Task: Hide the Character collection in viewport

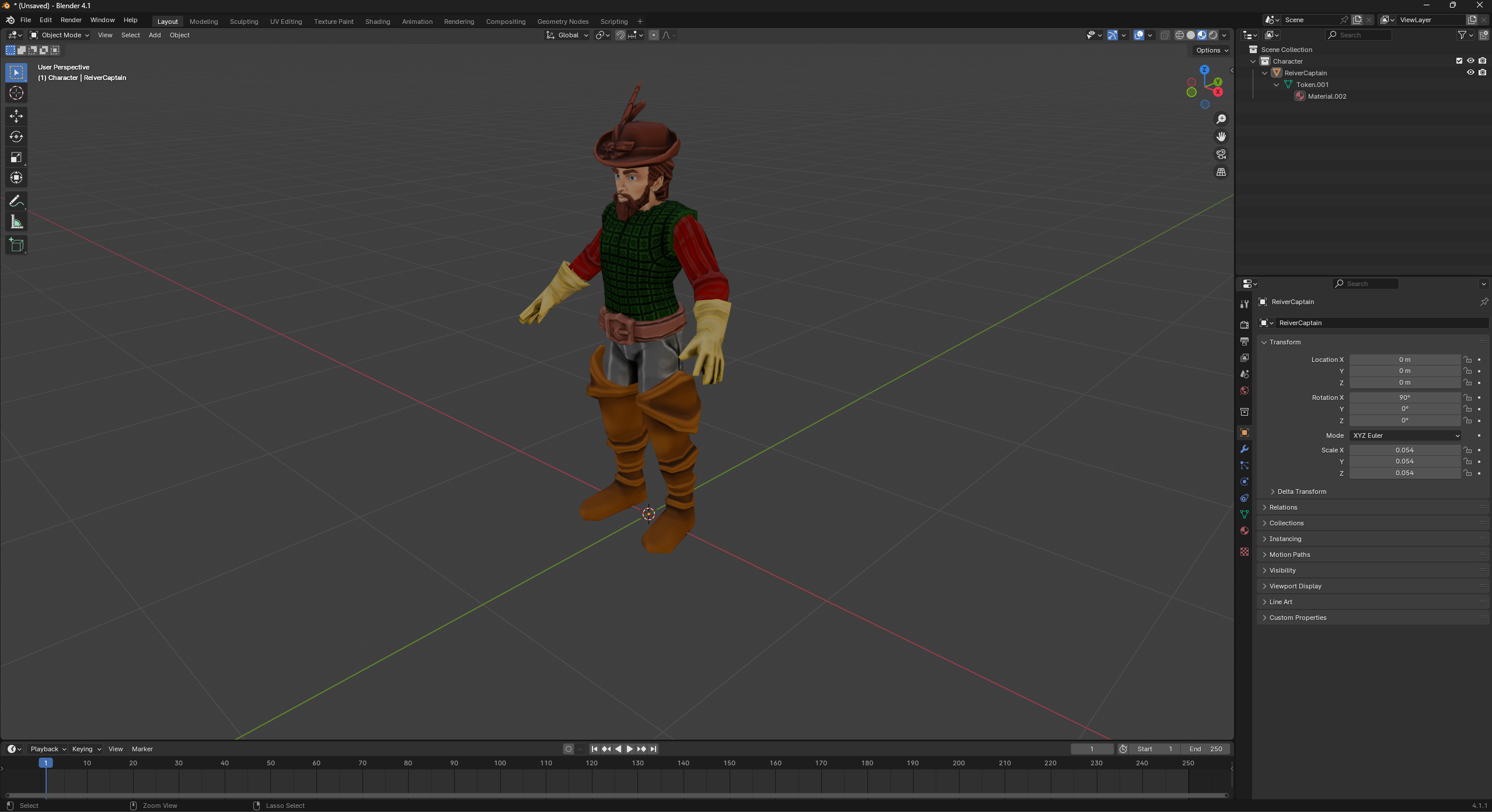Action: click(1470, 61)
